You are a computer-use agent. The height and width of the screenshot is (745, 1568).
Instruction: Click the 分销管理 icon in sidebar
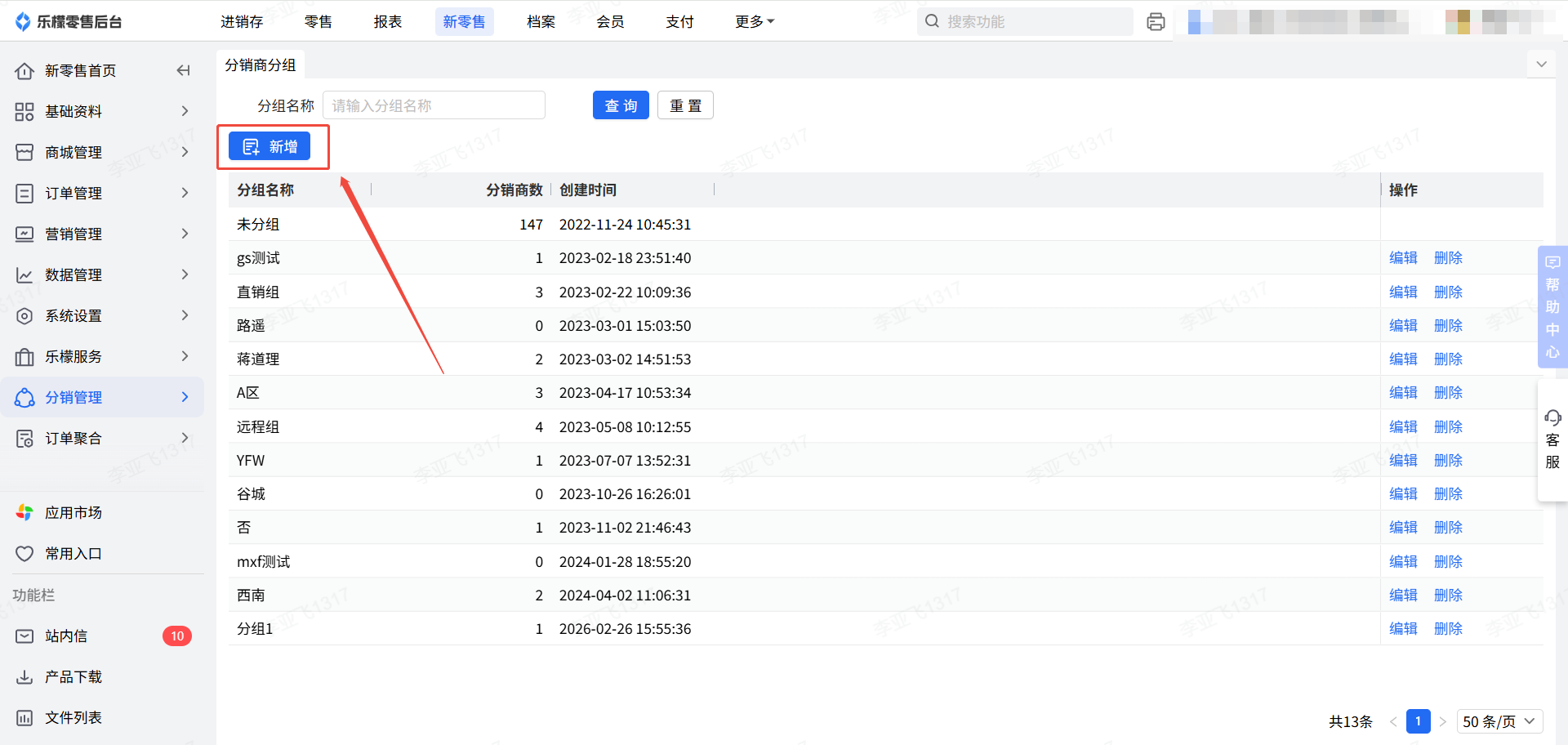tap(24, 398)
